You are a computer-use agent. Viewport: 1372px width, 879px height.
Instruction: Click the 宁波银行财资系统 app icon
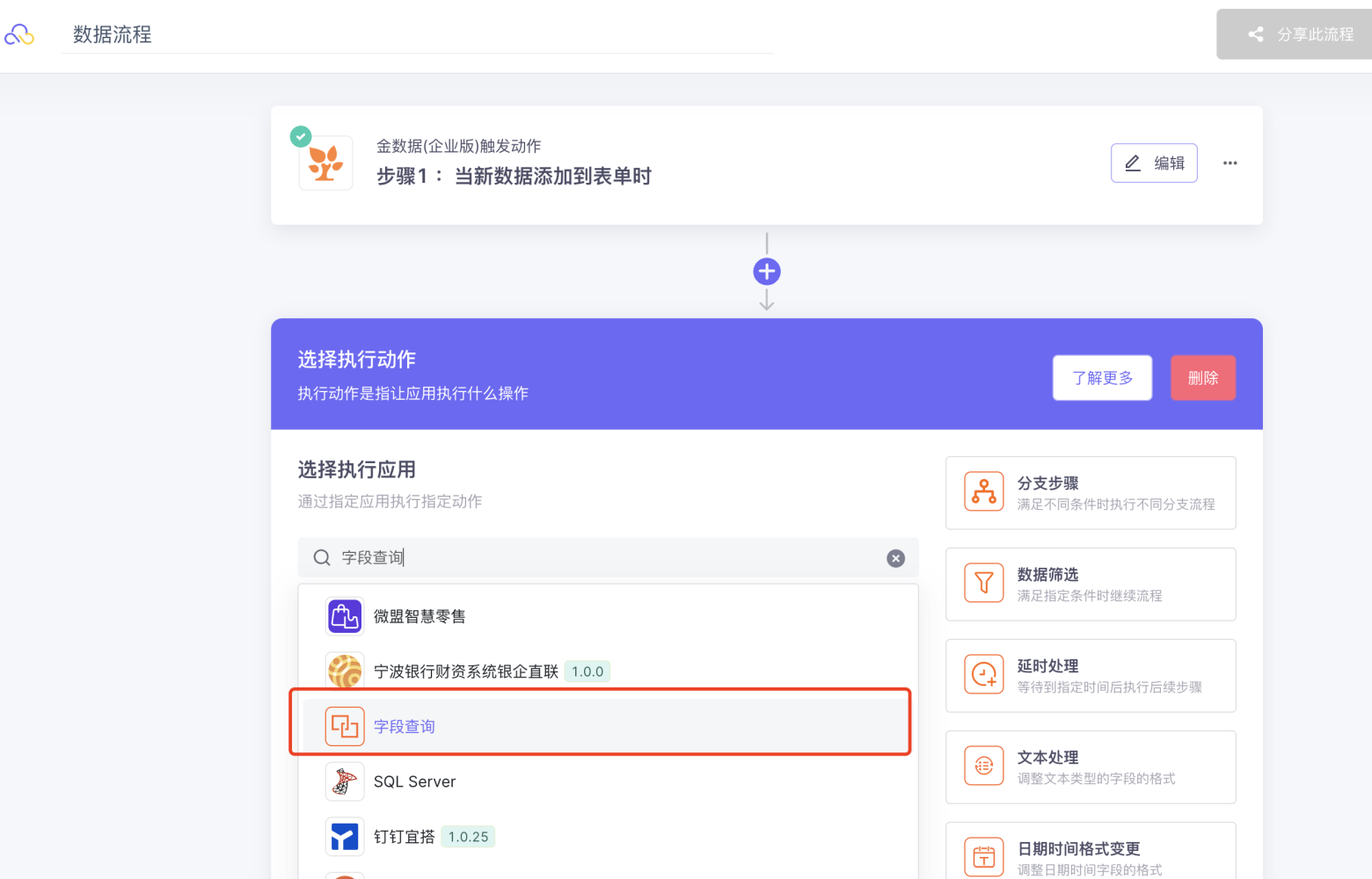[x=345, y=672]
